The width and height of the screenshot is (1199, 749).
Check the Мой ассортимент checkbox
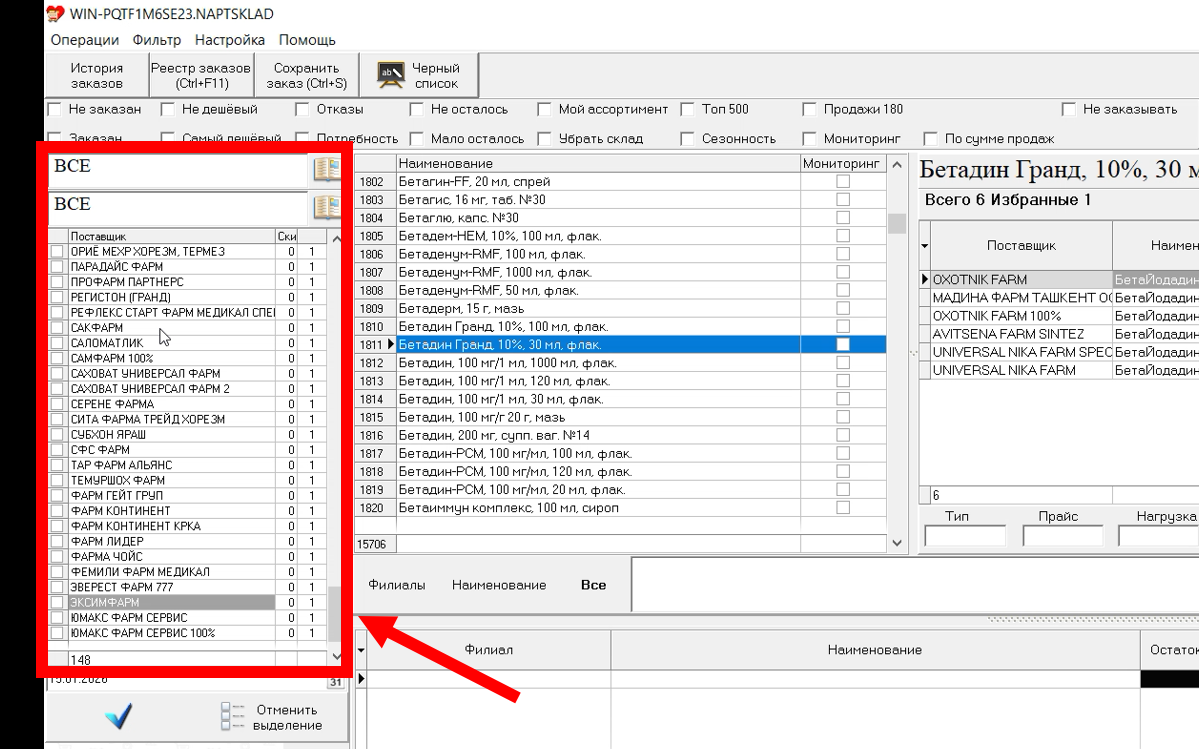(x=544, y=109)
